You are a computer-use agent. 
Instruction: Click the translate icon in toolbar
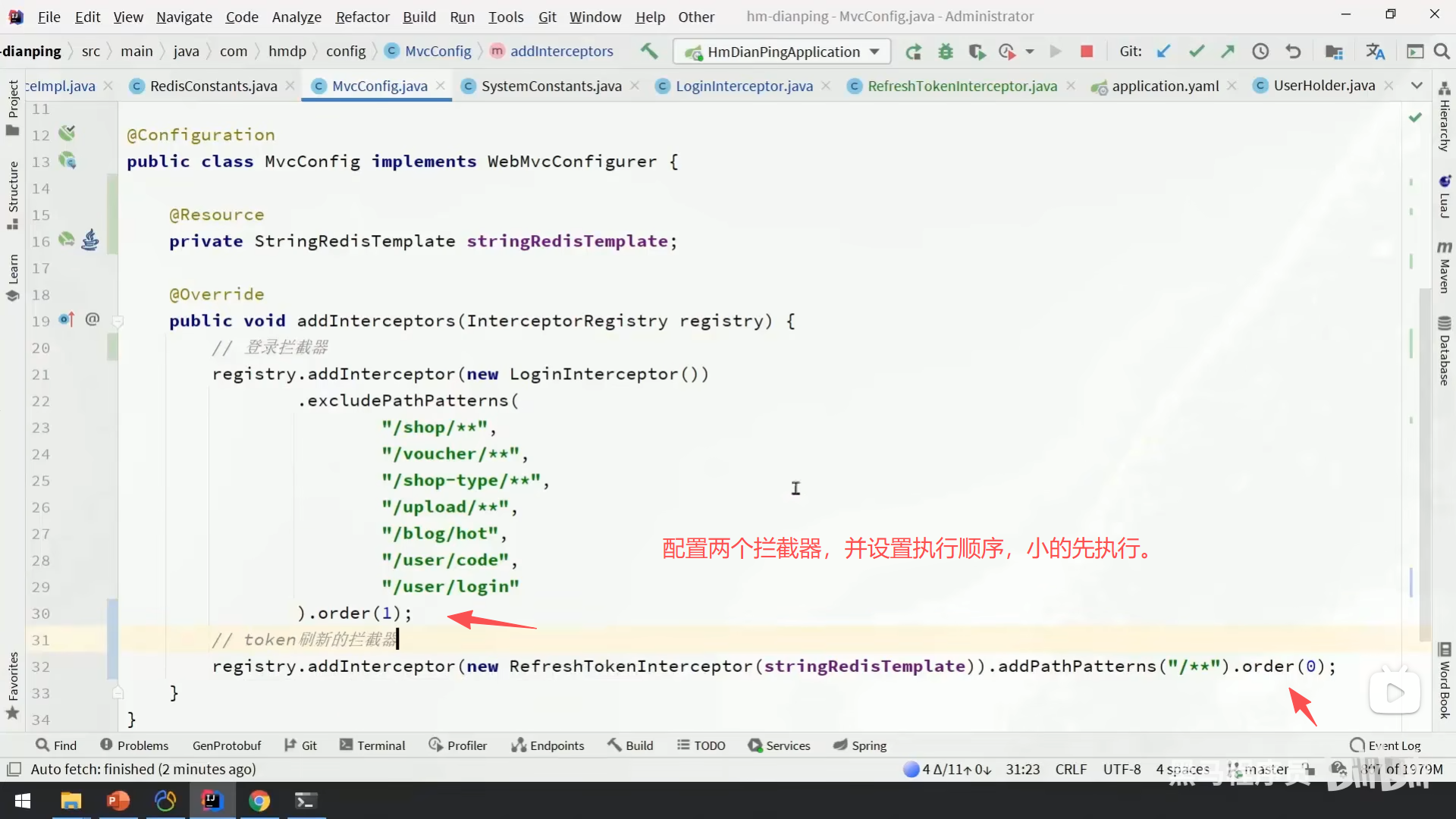1375,52
